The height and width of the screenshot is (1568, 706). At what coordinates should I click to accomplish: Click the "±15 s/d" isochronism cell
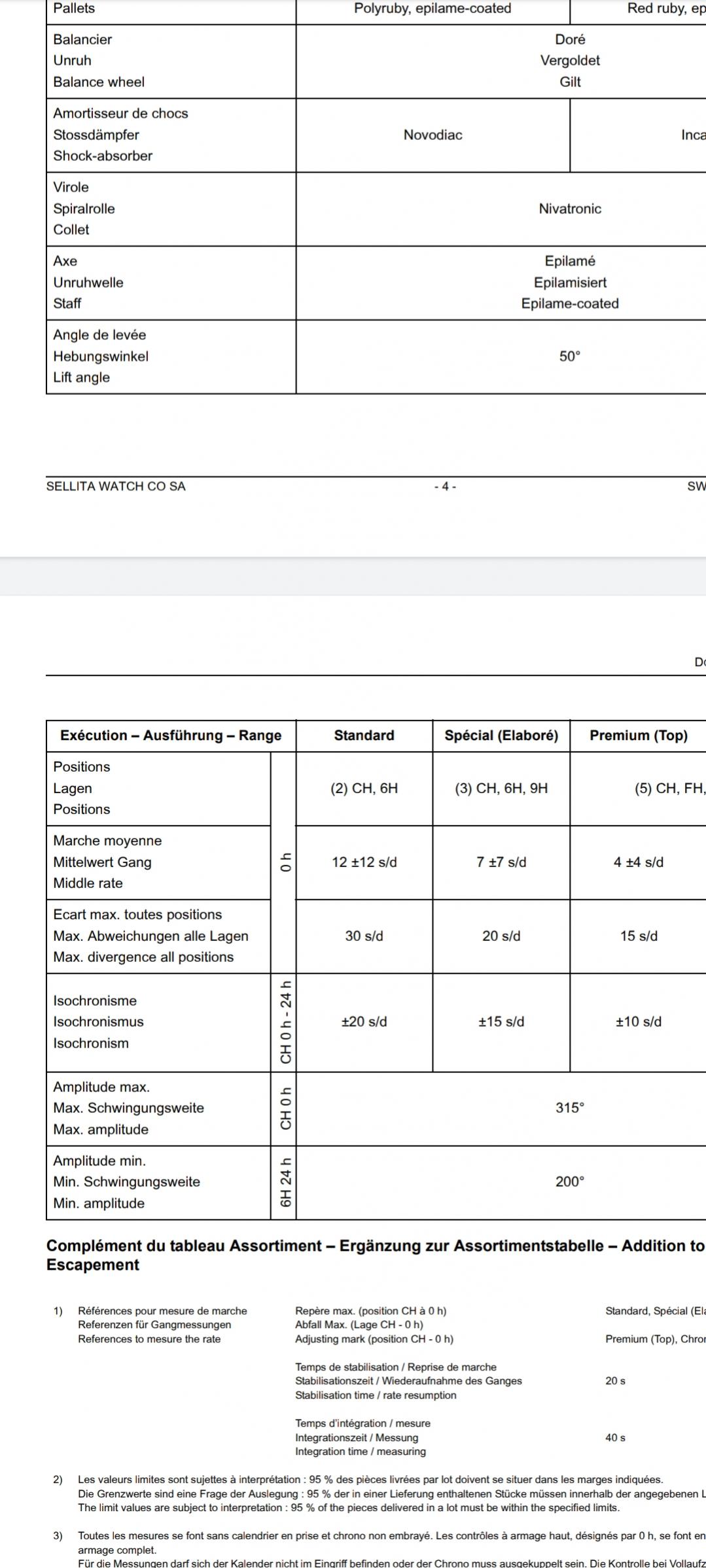(501, 1021)
